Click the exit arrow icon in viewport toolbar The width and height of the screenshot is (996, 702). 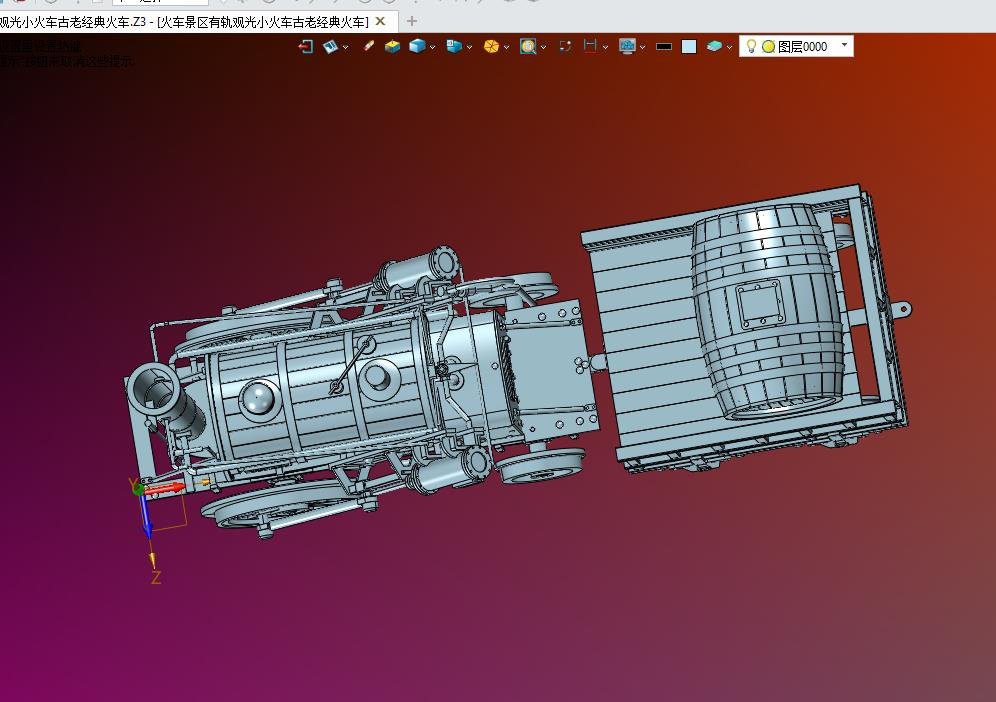[x=306, y=46]
